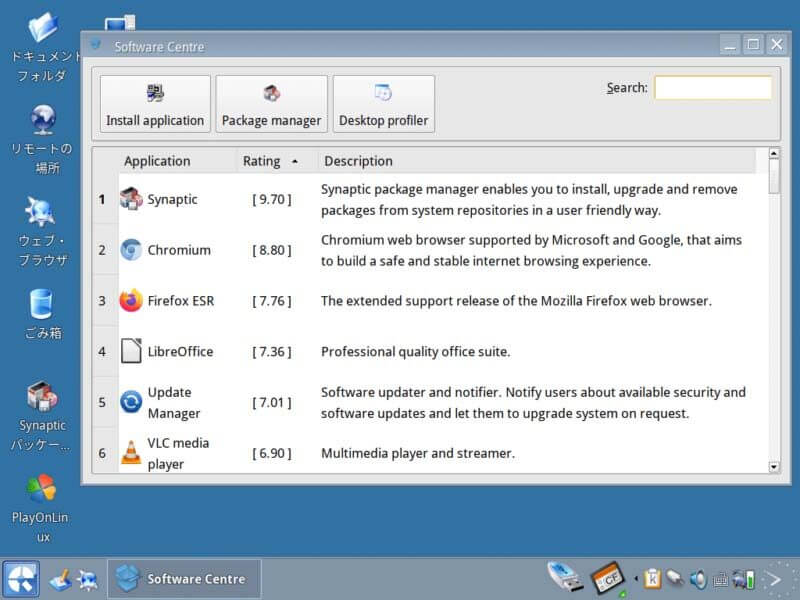800x600 pixels.
Task: Click the keyboard layout tray icon
Action: click(720, 580)
